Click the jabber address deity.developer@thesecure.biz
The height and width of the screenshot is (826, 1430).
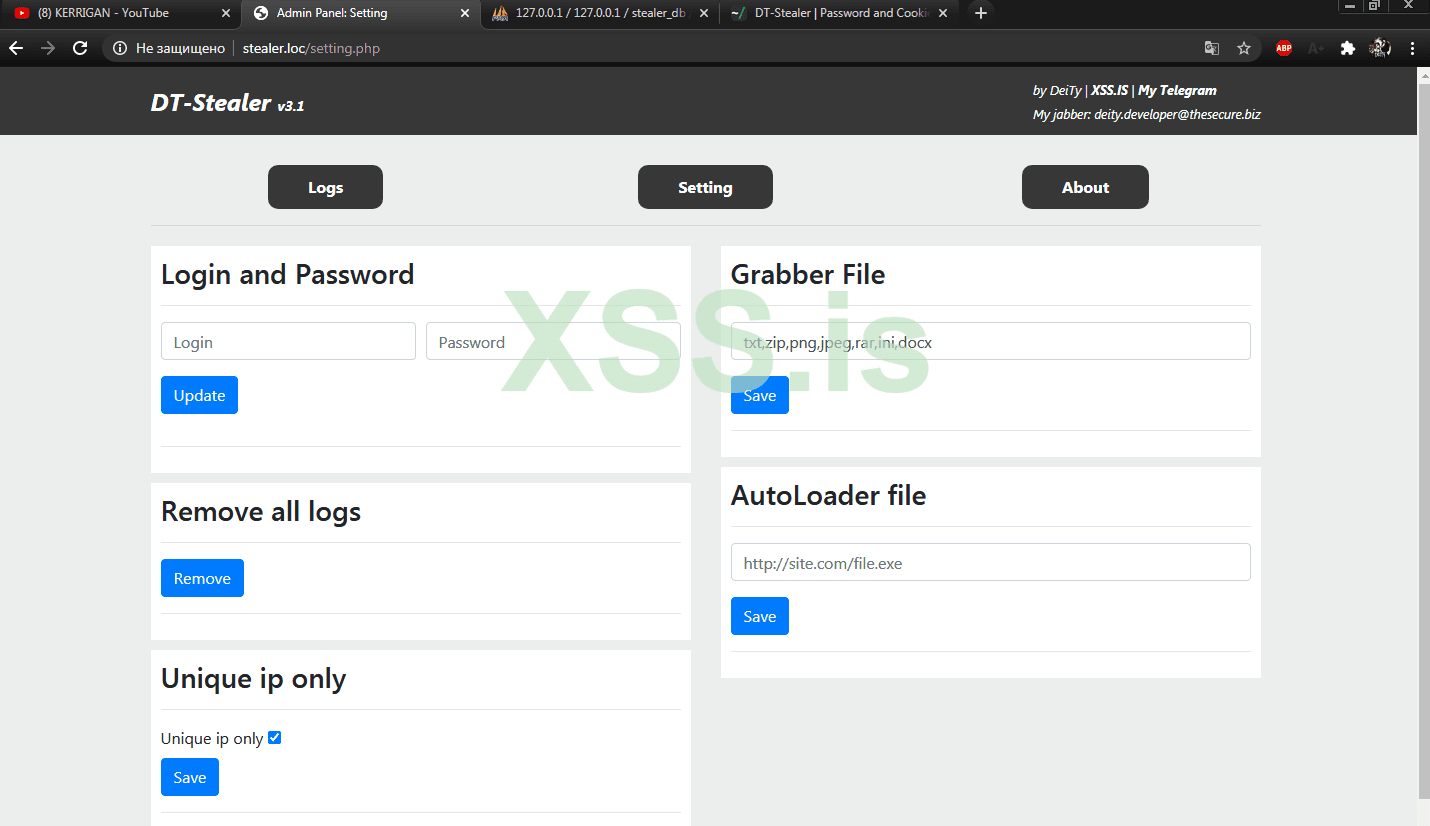[1176, 115]
